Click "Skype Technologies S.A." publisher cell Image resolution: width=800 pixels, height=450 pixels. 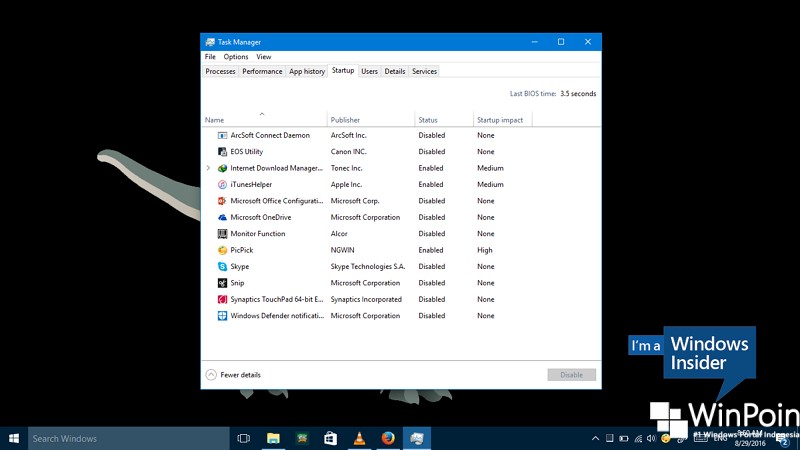coord(368,266)
